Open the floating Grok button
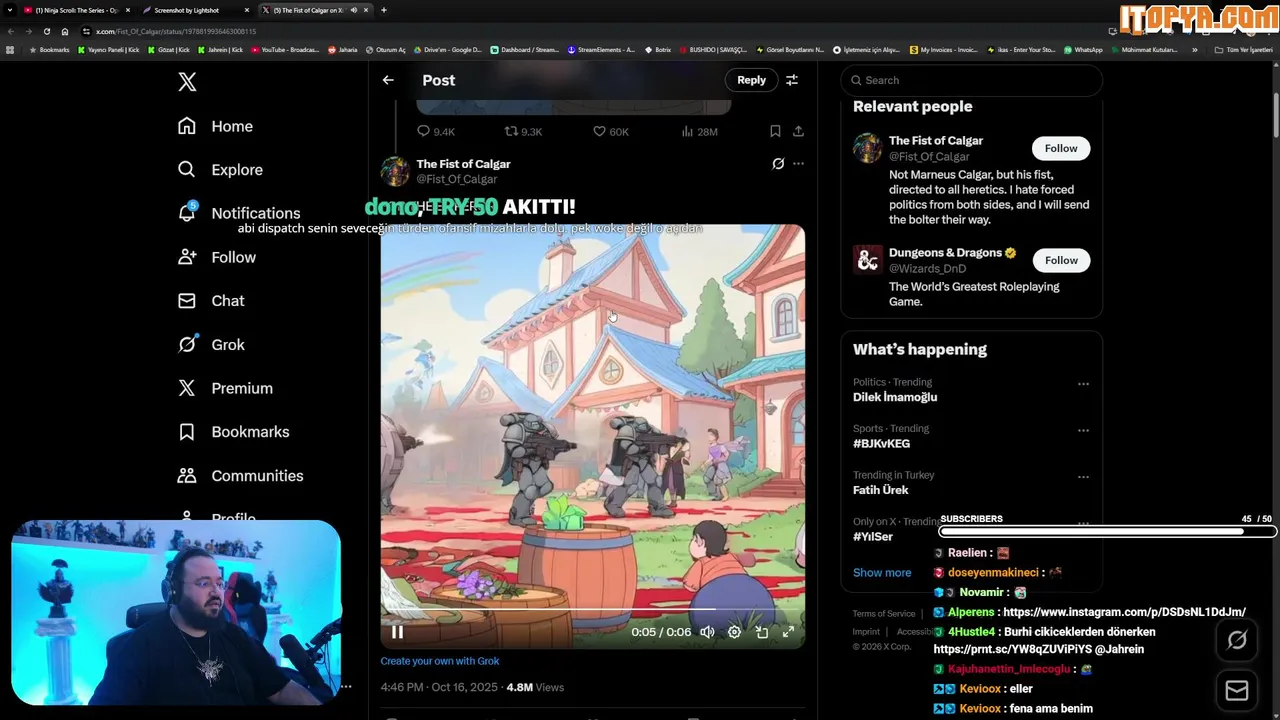The image size is (1280, 720). 1237,641
